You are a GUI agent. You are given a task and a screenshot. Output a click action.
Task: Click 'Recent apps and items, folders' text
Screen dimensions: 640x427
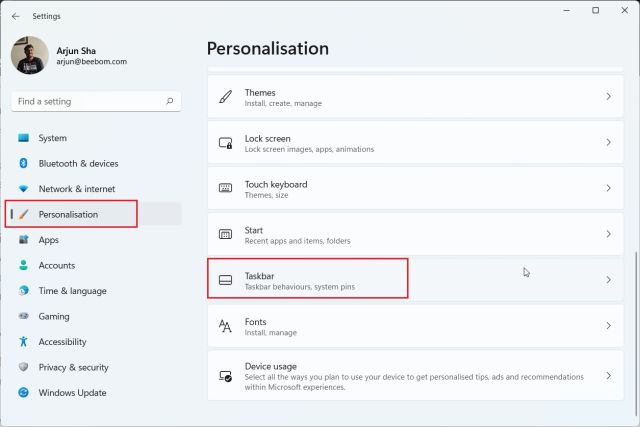click(x=297, y=241)
